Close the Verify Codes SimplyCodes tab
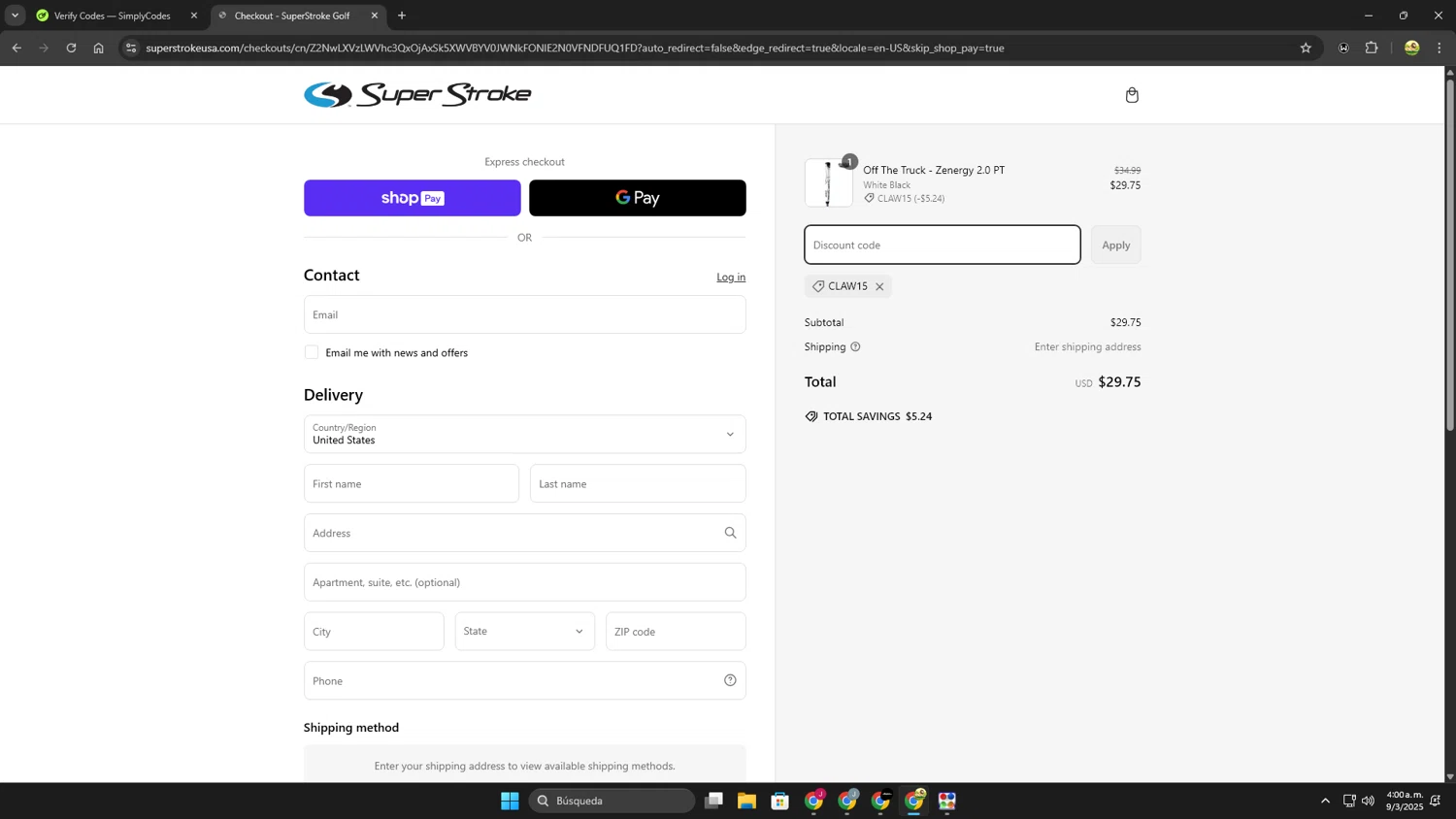The width and height of the screenshot is (1456, 819). point(194,16)
